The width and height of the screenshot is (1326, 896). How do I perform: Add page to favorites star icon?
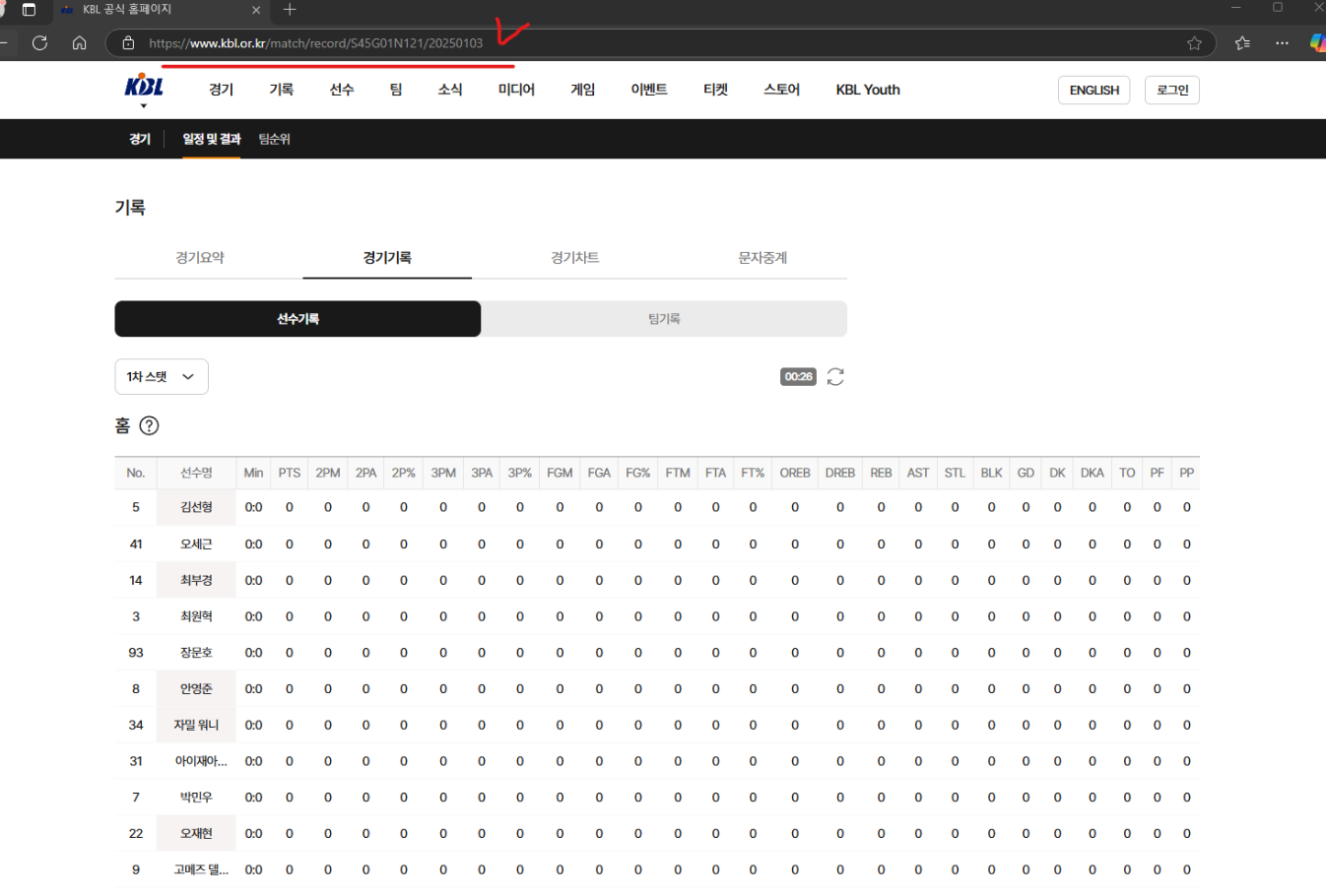(x=1194, y=43)
